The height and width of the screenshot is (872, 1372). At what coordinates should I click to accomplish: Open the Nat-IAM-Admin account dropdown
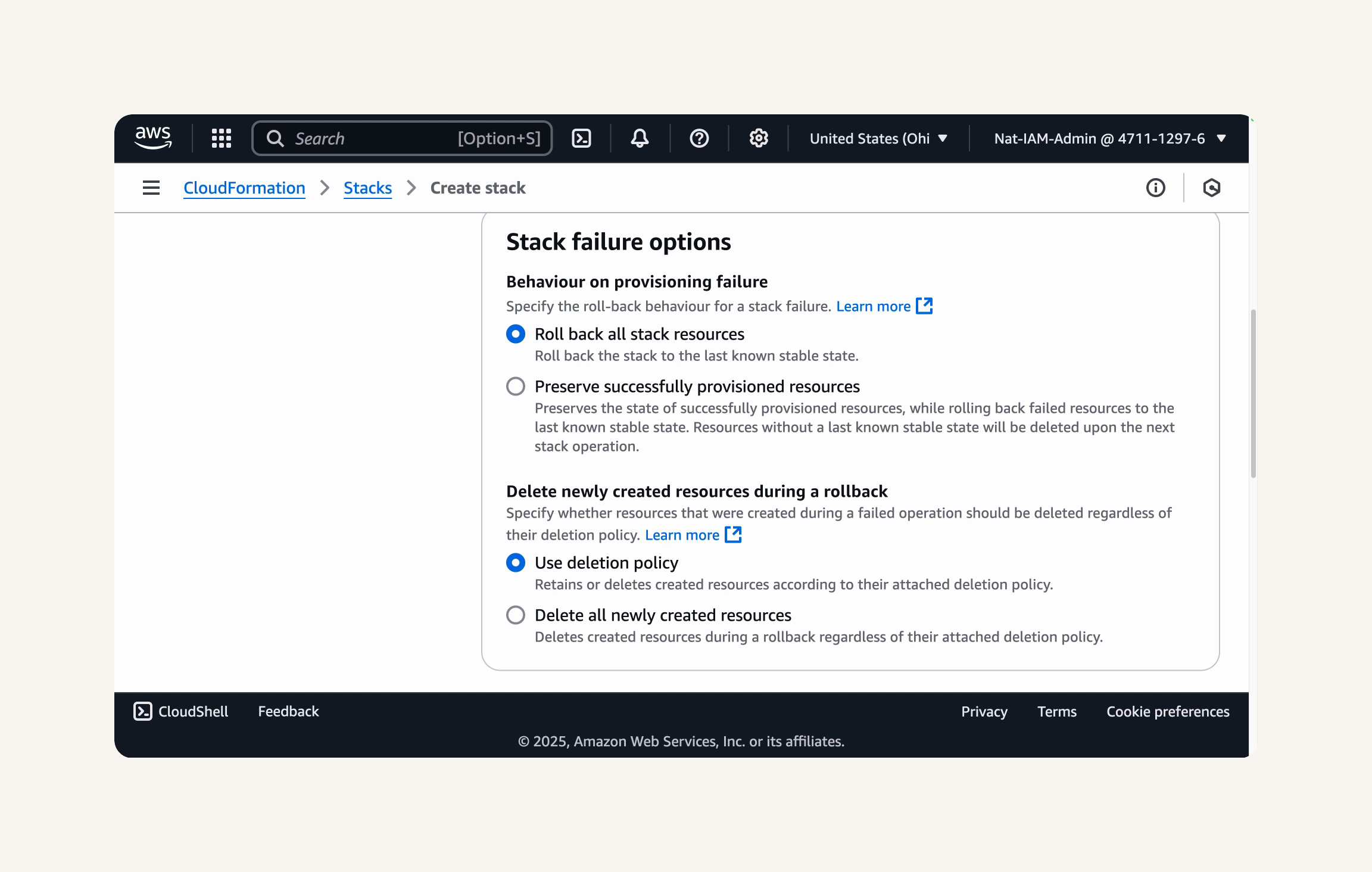coord(1109,138)
